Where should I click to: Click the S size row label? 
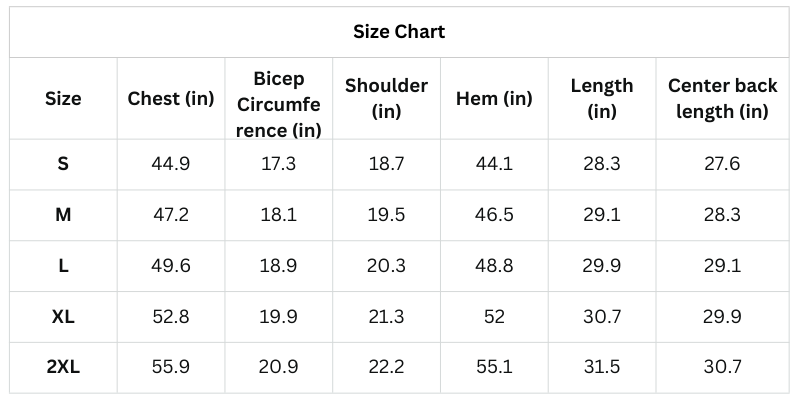click(x=63, y=164)
